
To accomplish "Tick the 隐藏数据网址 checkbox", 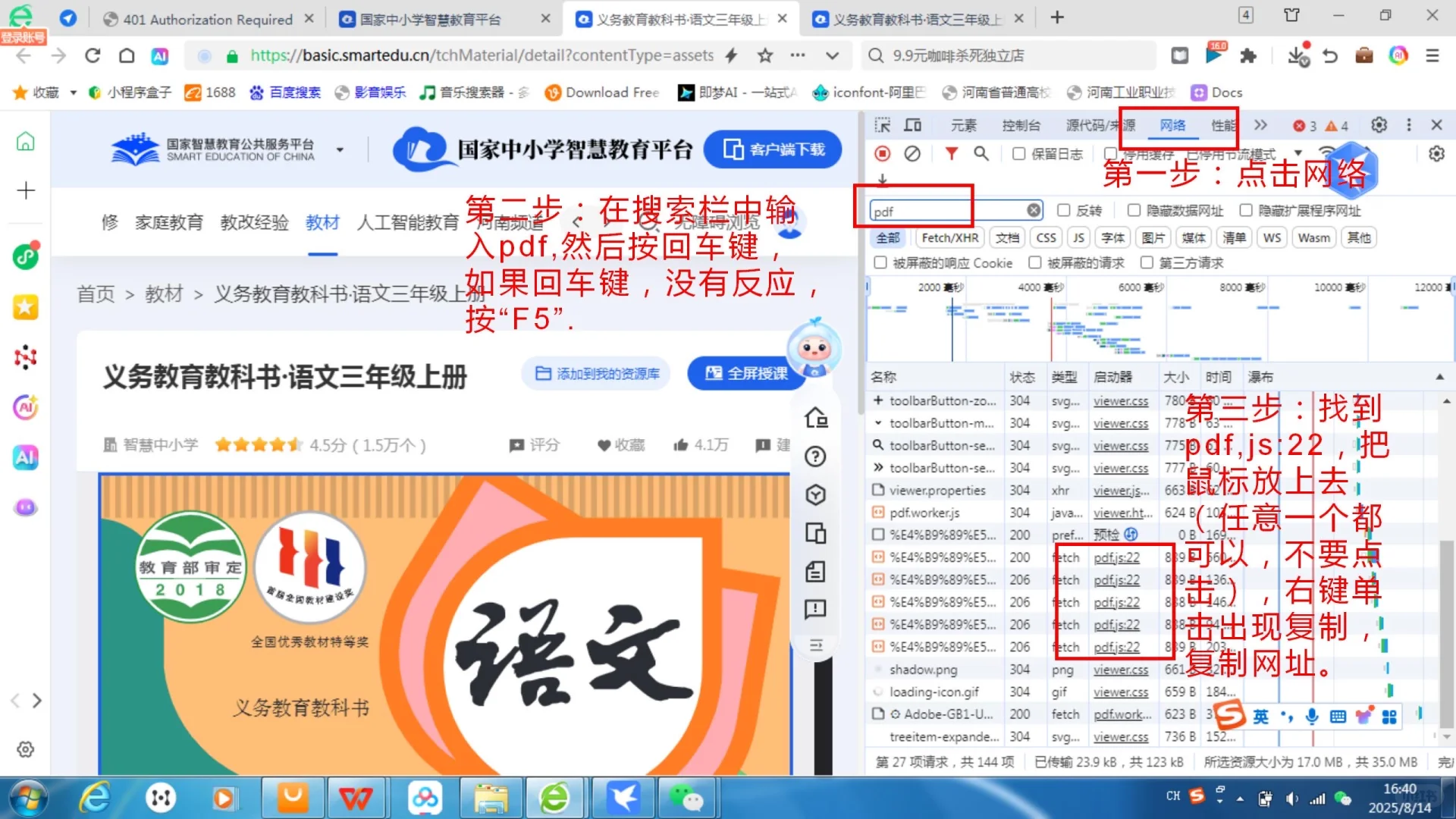I will [x=1134, y=210].
